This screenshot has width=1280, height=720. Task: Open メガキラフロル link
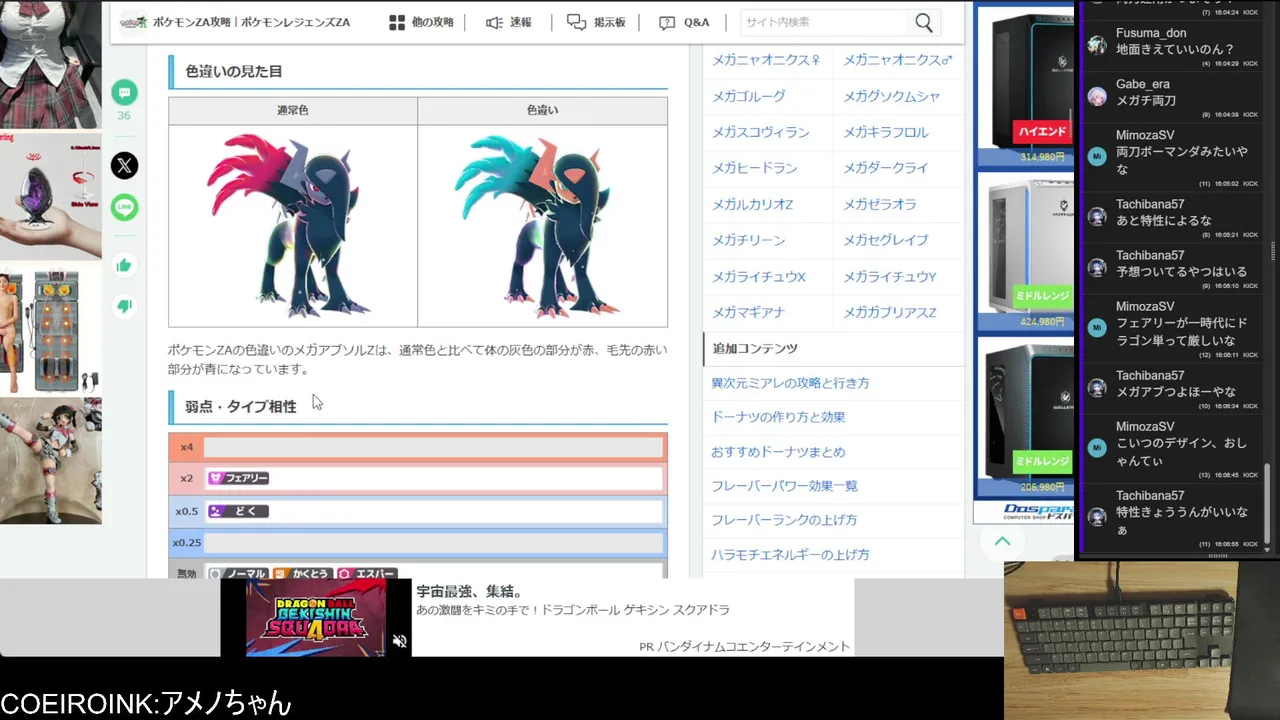pyautogui.click(x=886, y=132)
